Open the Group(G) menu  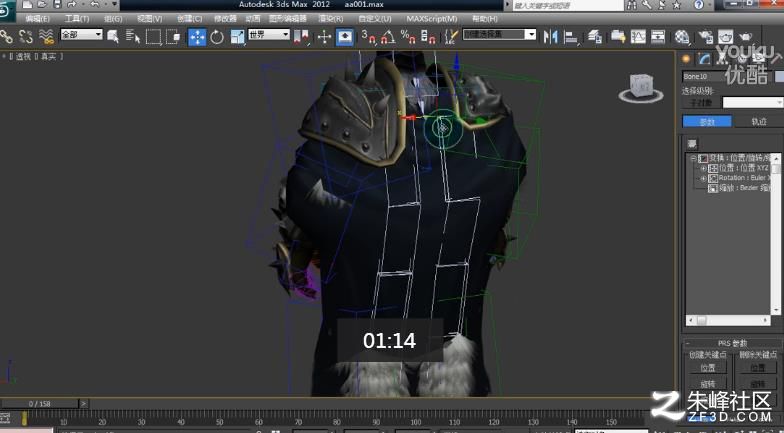coord(113,18)
